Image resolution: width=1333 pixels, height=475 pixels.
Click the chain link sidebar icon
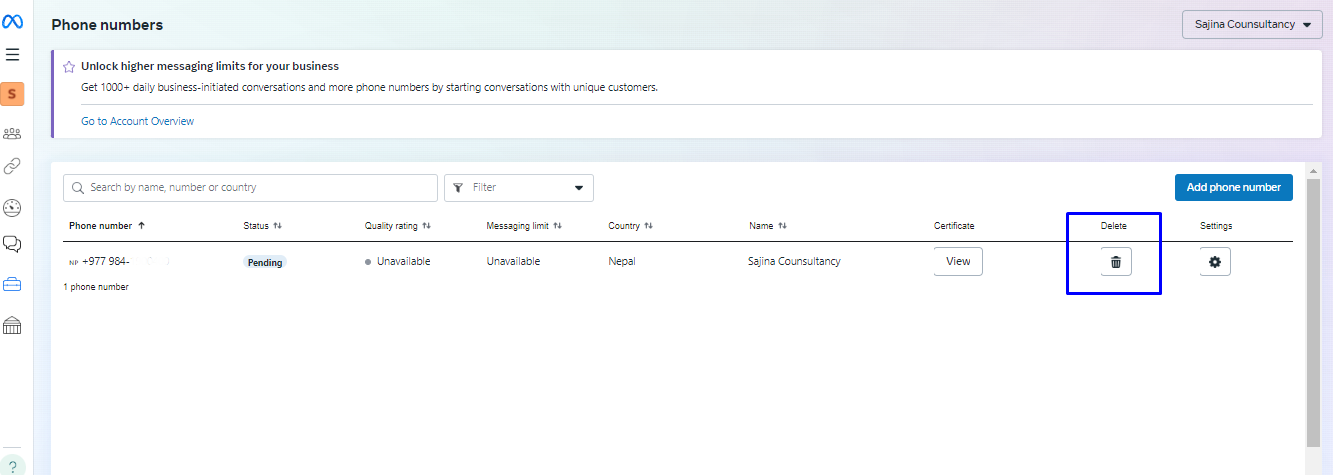(13, 166)
